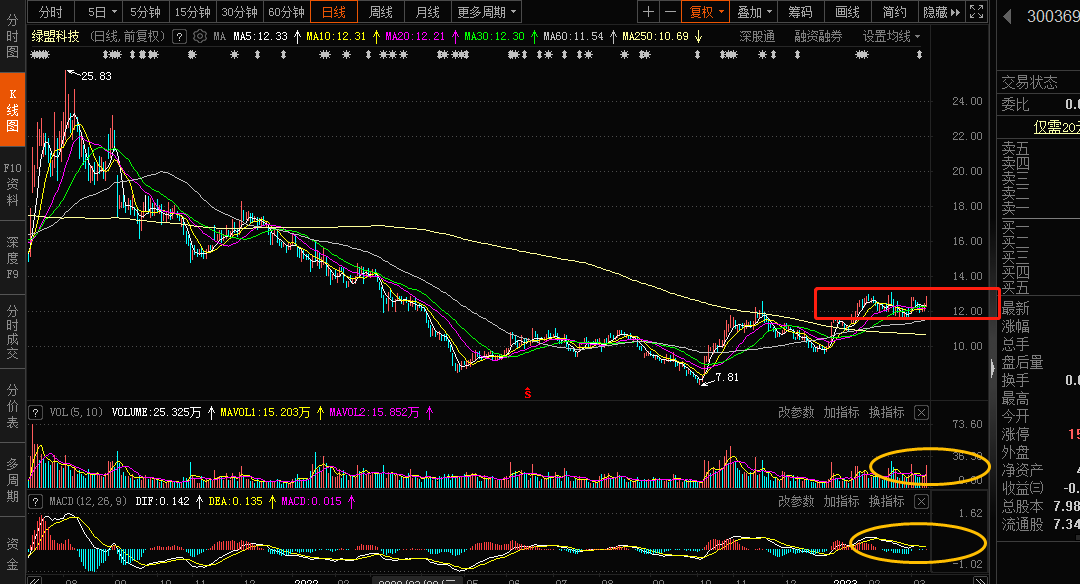Collapse the right quote panel handle
The image size is (1080, 584).
pos(992,368)
